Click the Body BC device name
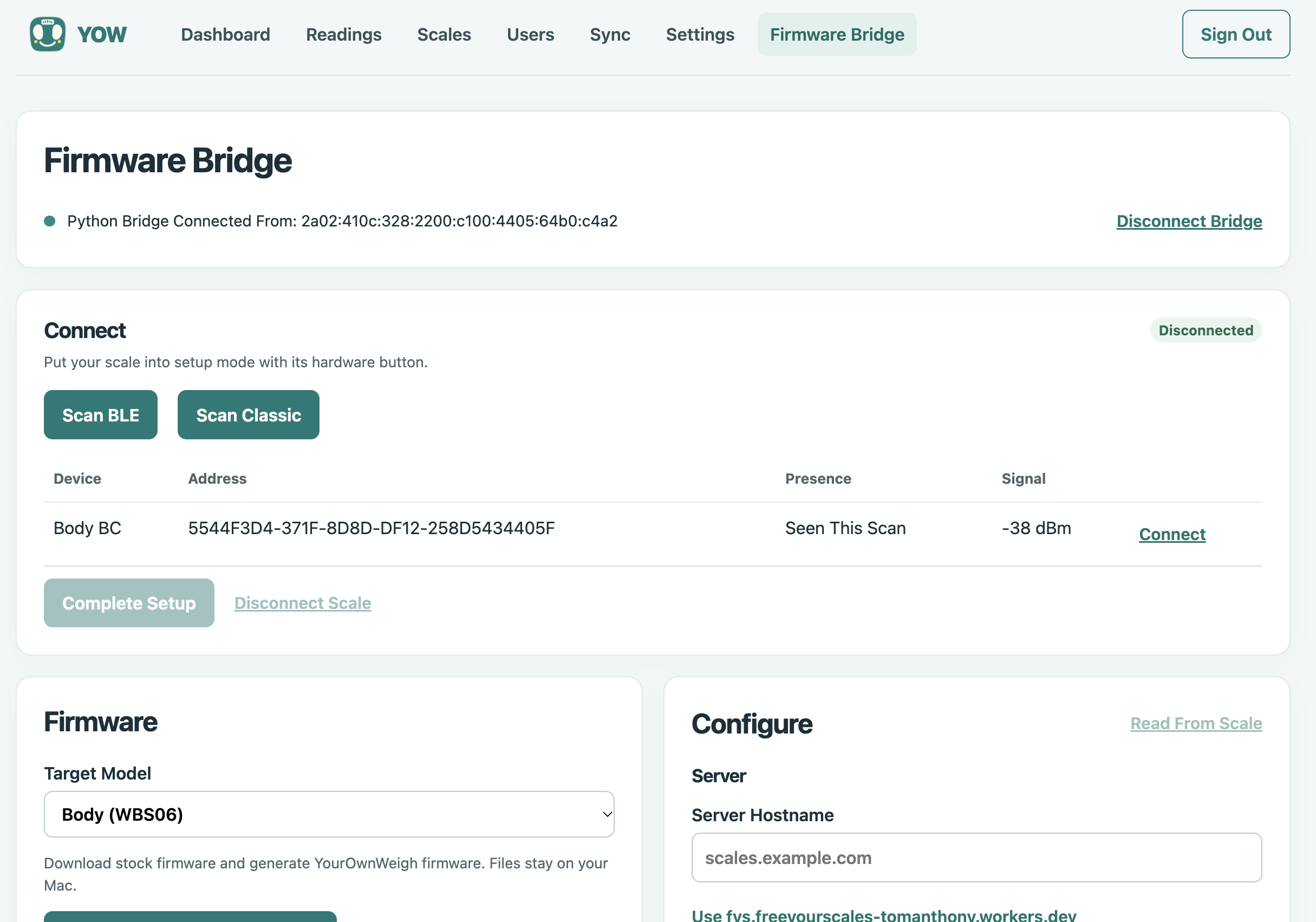The image size is (1316, 922). [x=87, y=528]
